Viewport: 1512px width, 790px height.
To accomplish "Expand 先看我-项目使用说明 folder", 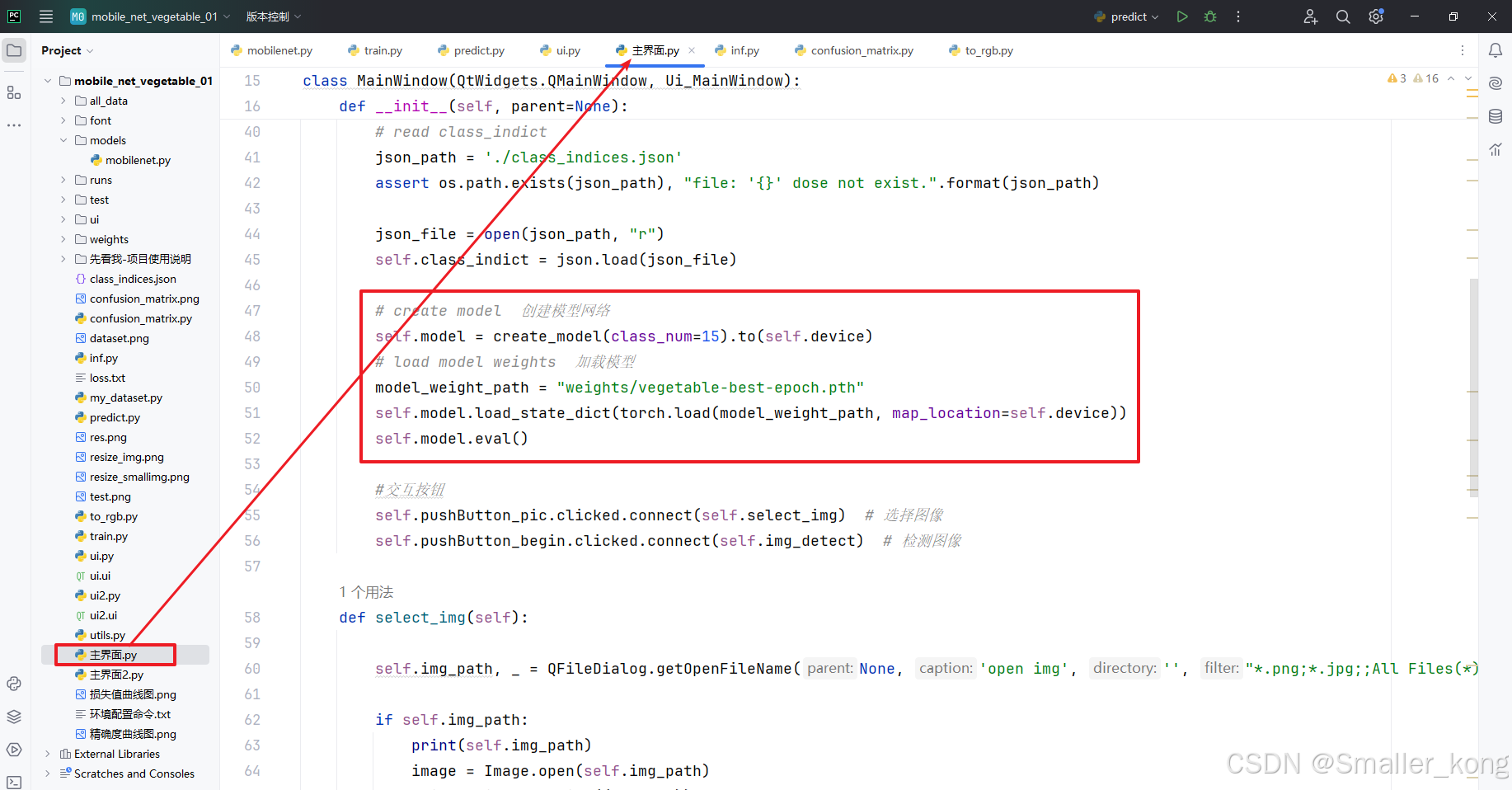I will point(63,259).
